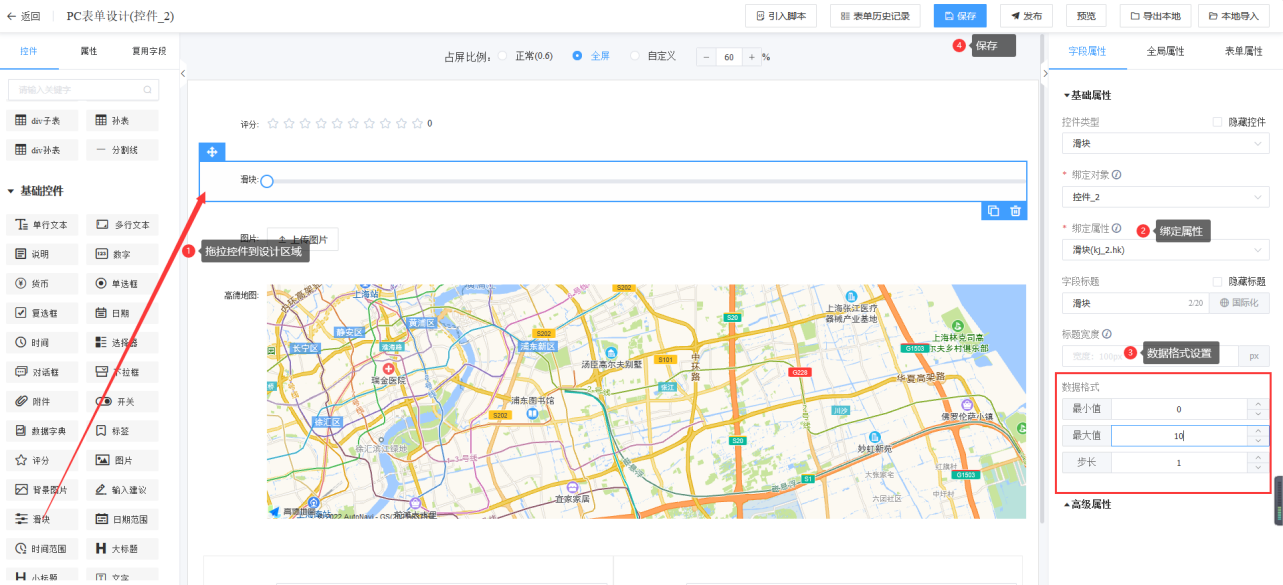Open the 绑定对象 dropdown showing 控件_2
This screenshot has height=585, width=1283.
[1165, 197]
